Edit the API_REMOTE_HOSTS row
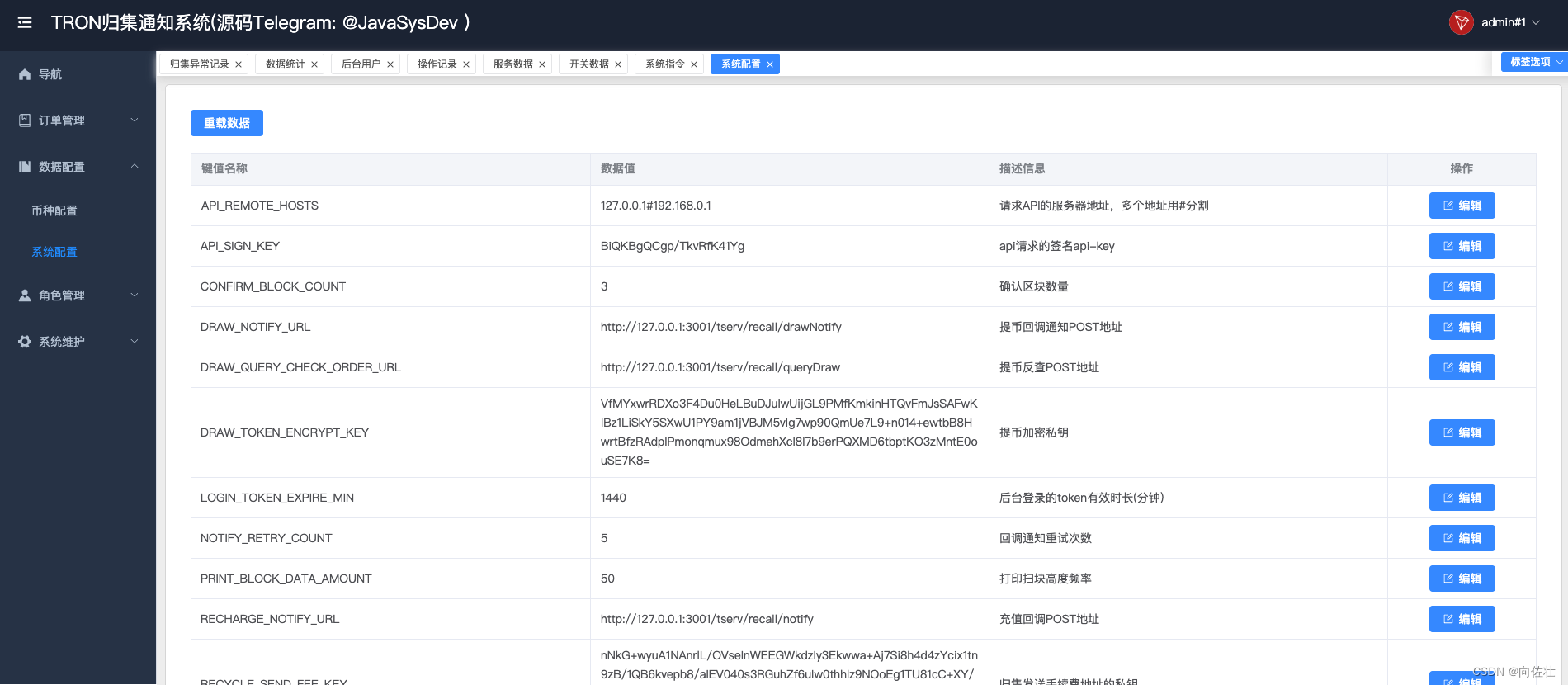The height and width of the screenshot is (685, 1568). pyautogui.click(x=1462, y=205)
